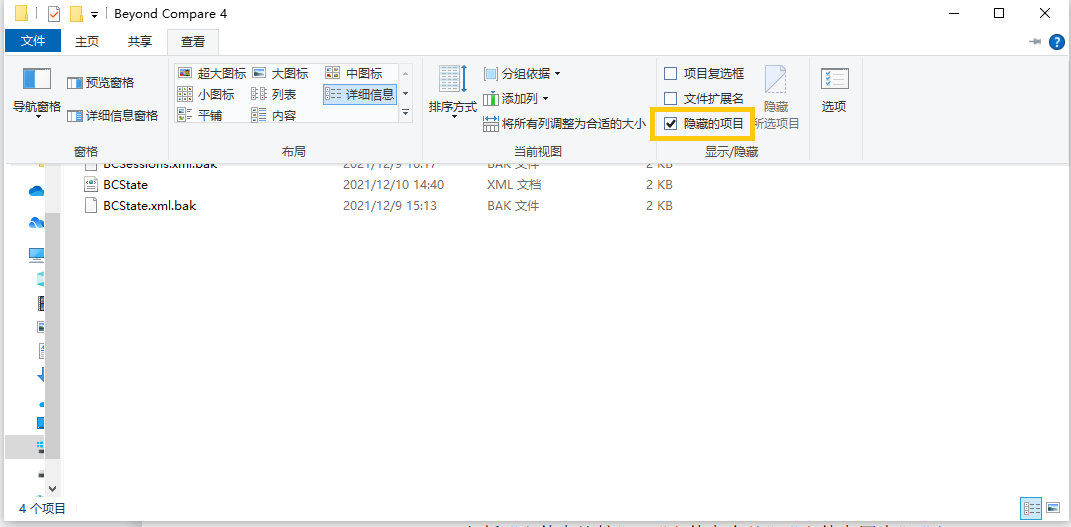Maximize the Beyond Compare 4 window

coord(999,13)
